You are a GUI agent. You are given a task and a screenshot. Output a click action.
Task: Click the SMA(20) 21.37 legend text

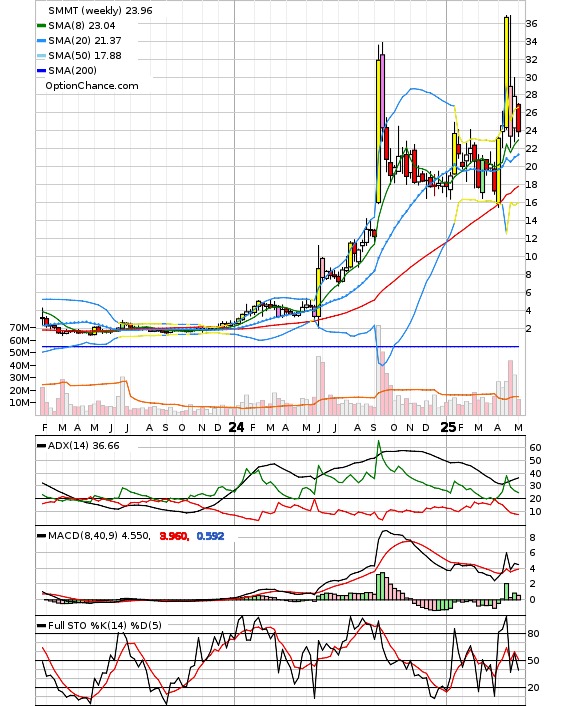85,41
